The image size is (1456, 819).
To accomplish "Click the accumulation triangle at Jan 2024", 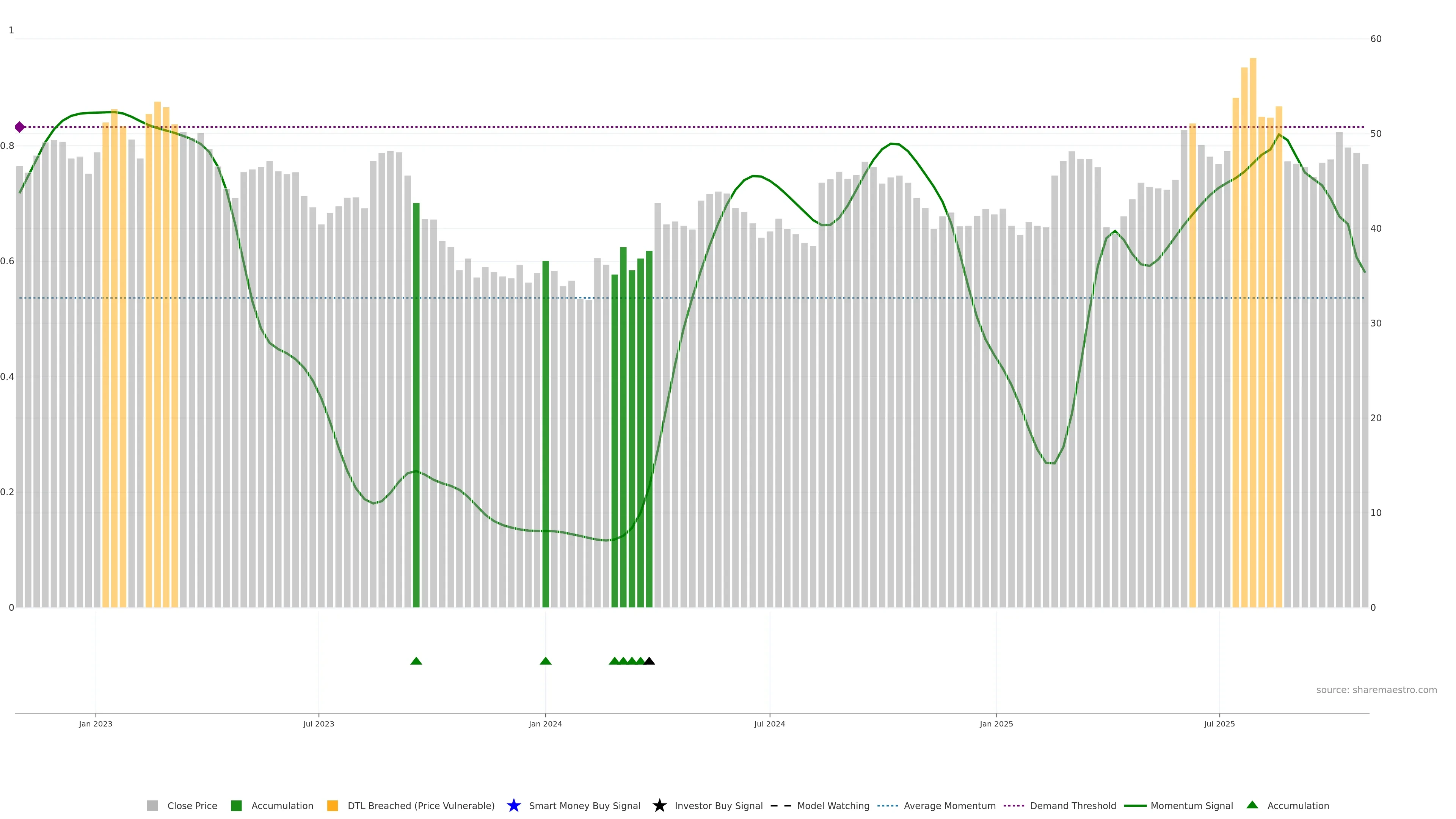I will point(546,661).
